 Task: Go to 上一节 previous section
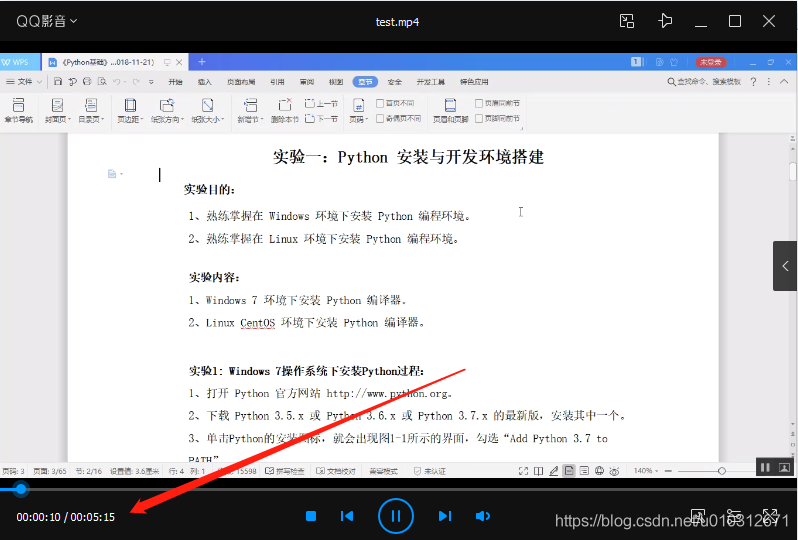[x=321, y=103]
